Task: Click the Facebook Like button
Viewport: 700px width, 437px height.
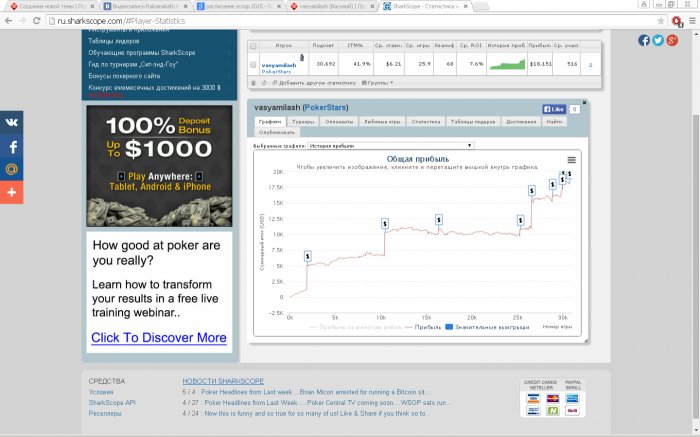Action: pos(554,109)
